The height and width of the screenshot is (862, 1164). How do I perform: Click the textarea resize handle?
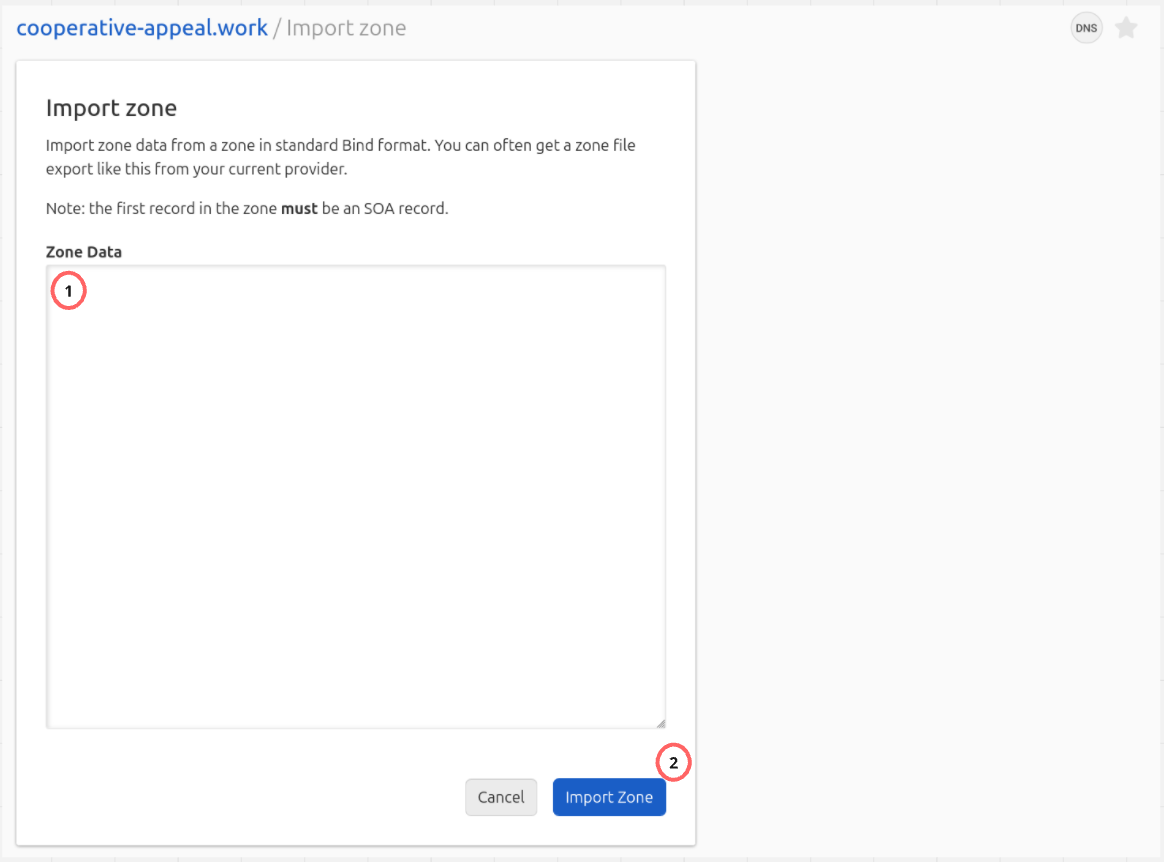pyautogui.click(x=661, y=721)
